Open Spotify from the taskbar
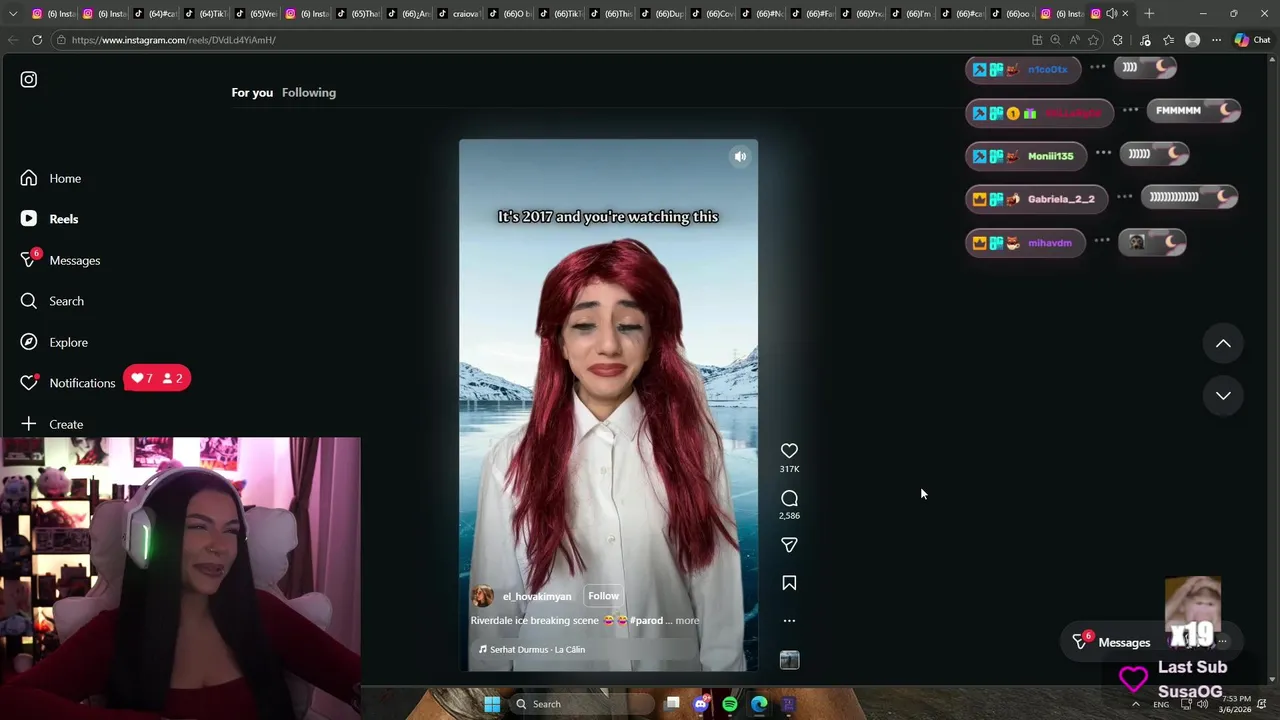The image size is (1280, 720). (730, 704)
